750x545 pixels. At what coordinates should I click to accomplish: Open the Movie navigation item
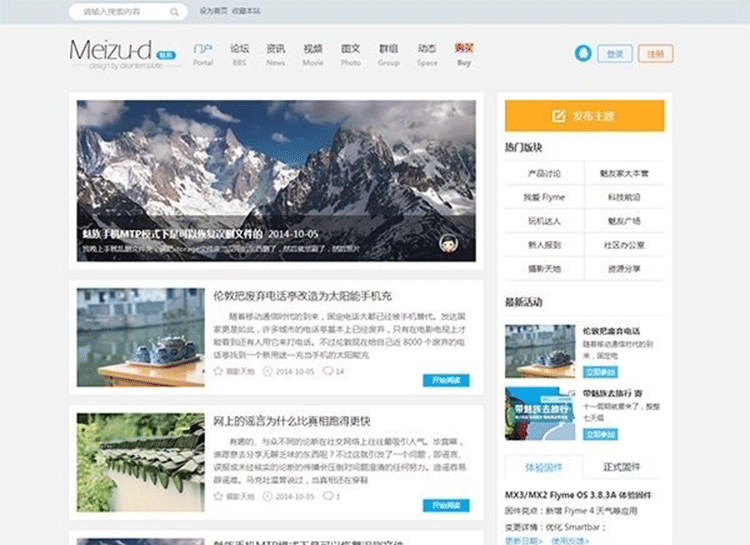click(313, 55)
